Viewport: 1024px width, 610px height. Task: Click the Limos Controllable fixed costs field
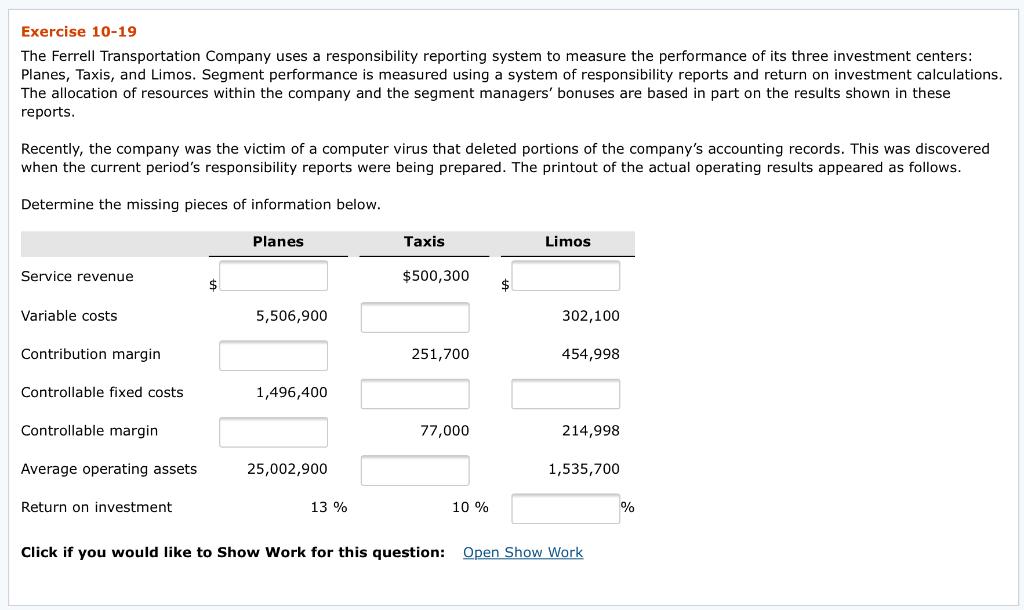(x=566, y=394)
